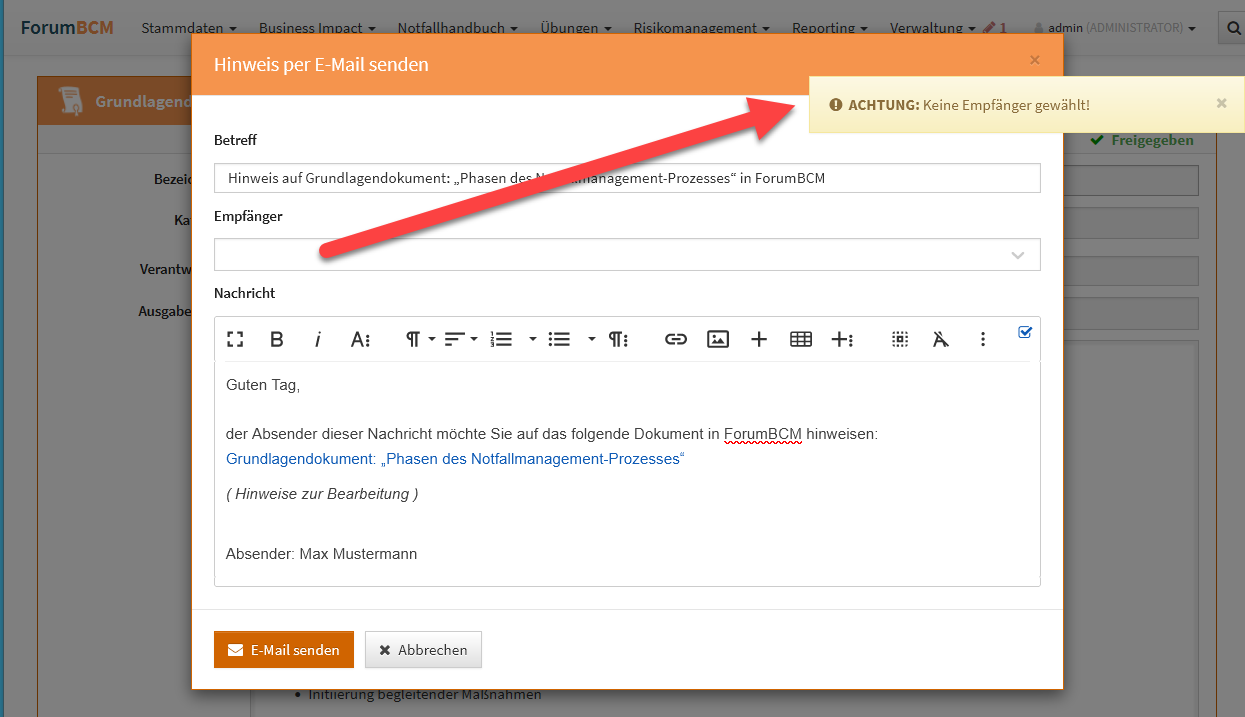Apply italic formatting in the editor toolbar
1245x717 pixels.
(318, 339)
